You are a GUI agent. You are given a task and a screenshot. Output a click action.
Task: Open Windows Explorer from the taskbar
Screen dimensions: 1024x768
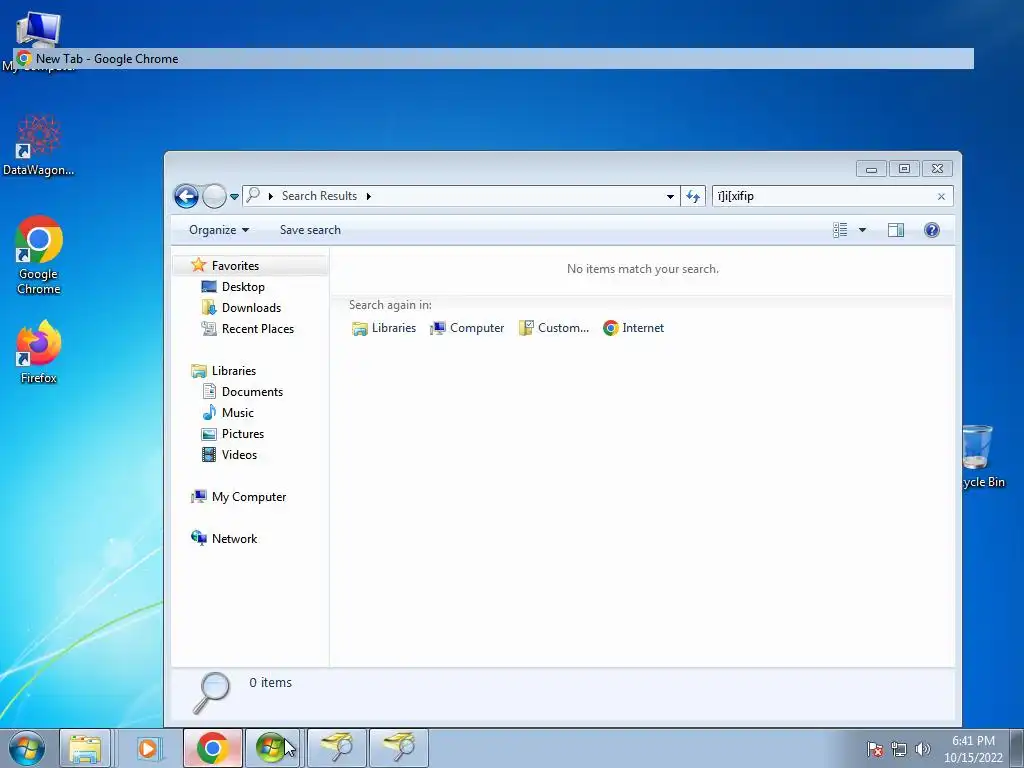click(x=85, y=748)
